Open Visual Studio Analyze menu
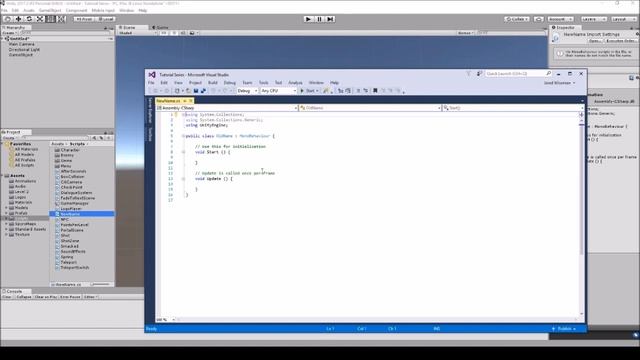This screenshot has width=640, height=360. pyautogui.click(x=295, y=82)
